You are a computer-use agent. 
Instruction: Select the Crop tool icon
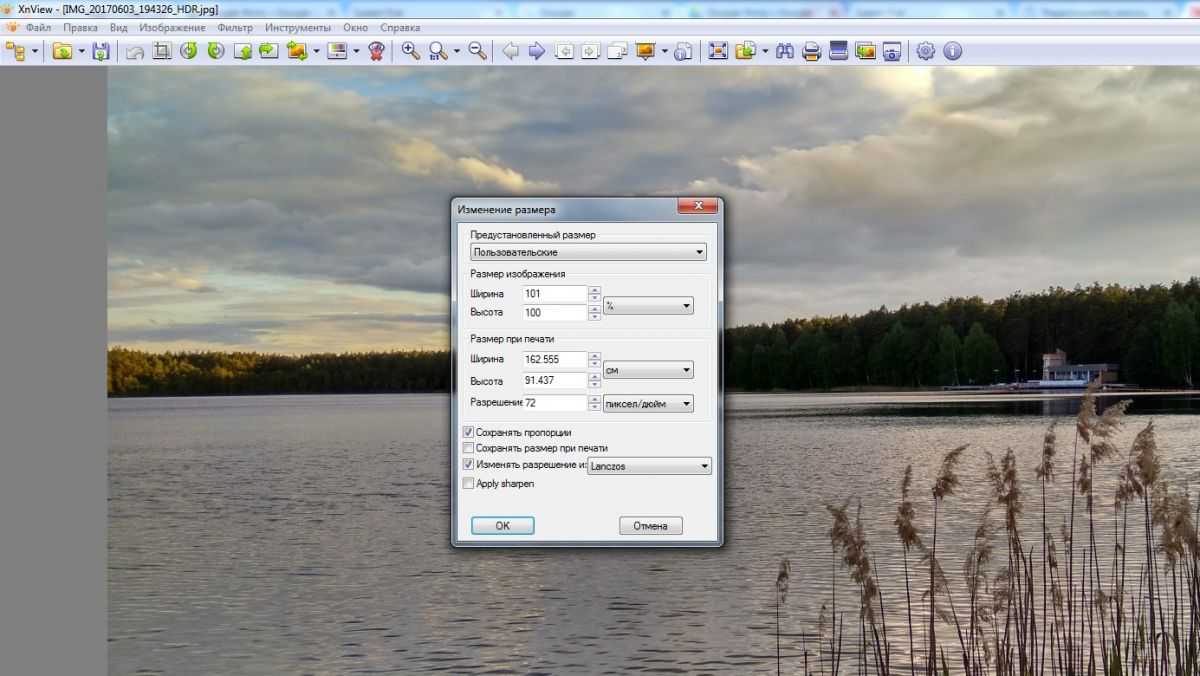coord(162,51)
